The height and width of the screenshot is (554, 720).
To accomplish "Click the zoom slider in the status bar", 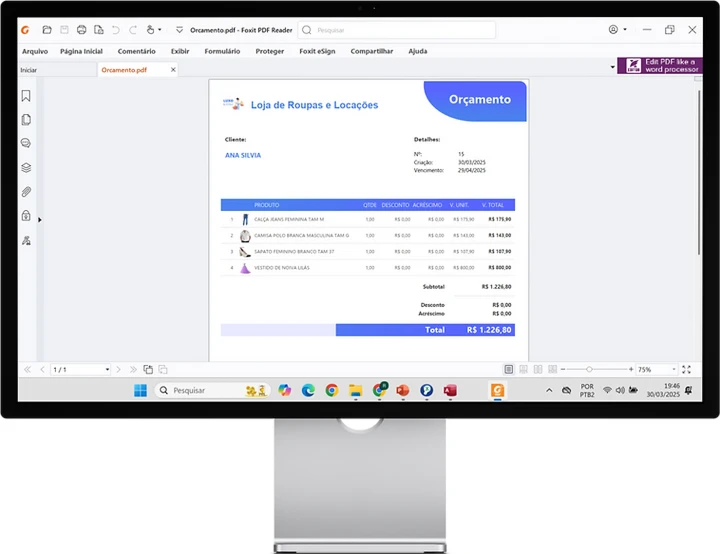I will 589,370.
